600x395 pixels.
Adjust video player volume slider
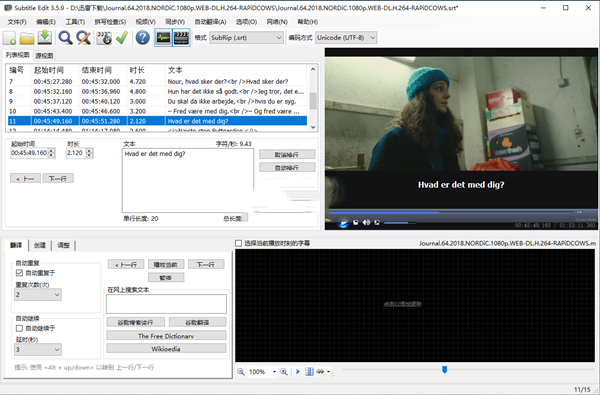(x=399, y=222)
